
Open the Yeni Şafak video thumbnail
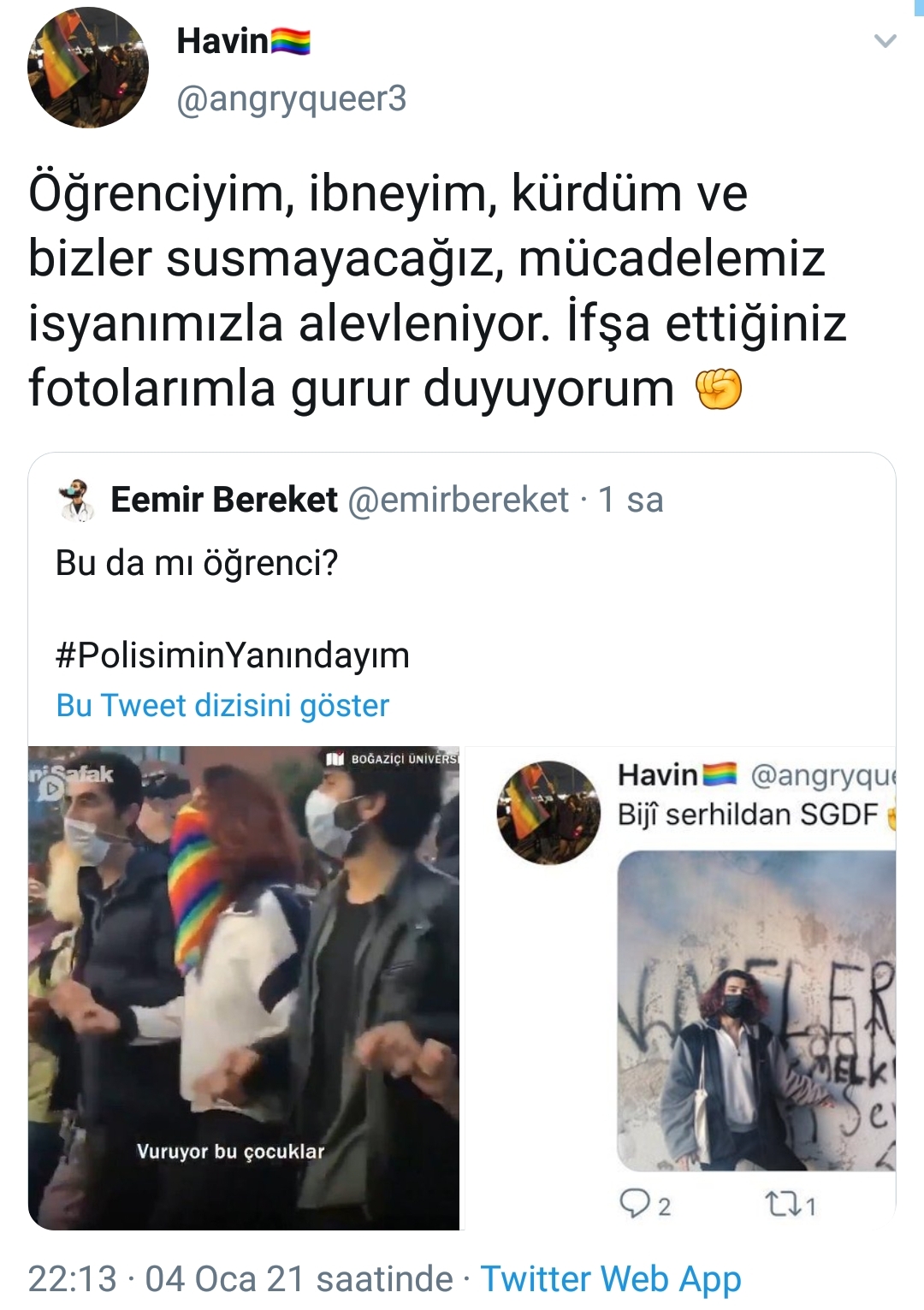click(244, 988)
